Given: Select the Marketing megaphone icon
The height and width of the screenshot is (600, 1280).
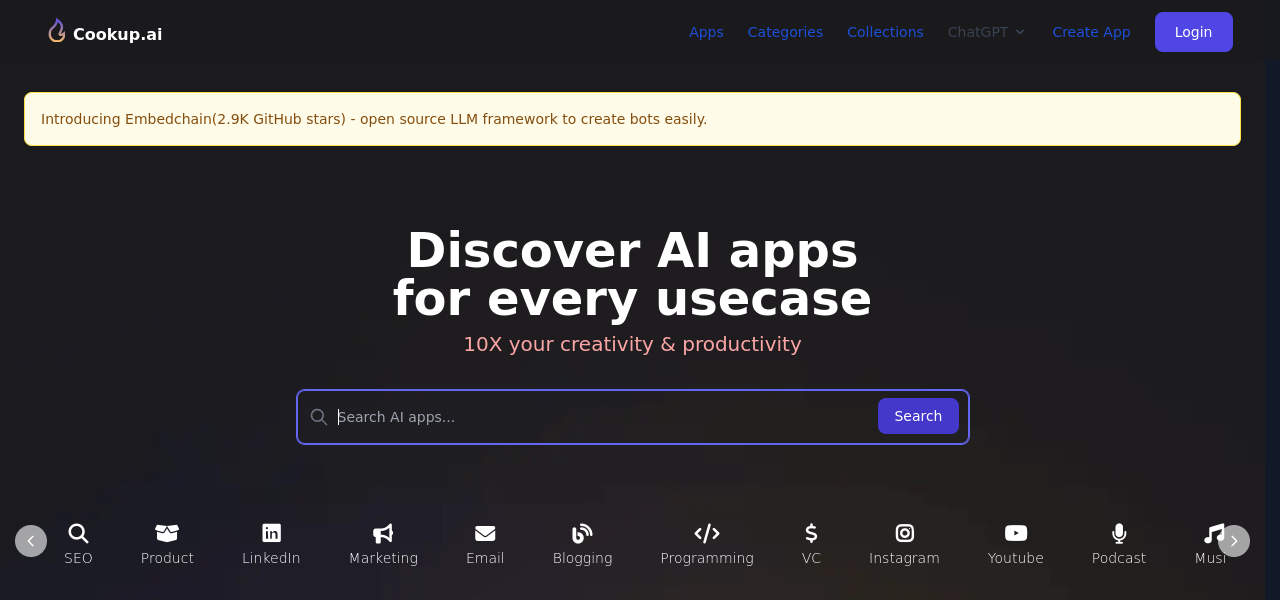Looking at the screenshot, I should [x=383, y=533].
